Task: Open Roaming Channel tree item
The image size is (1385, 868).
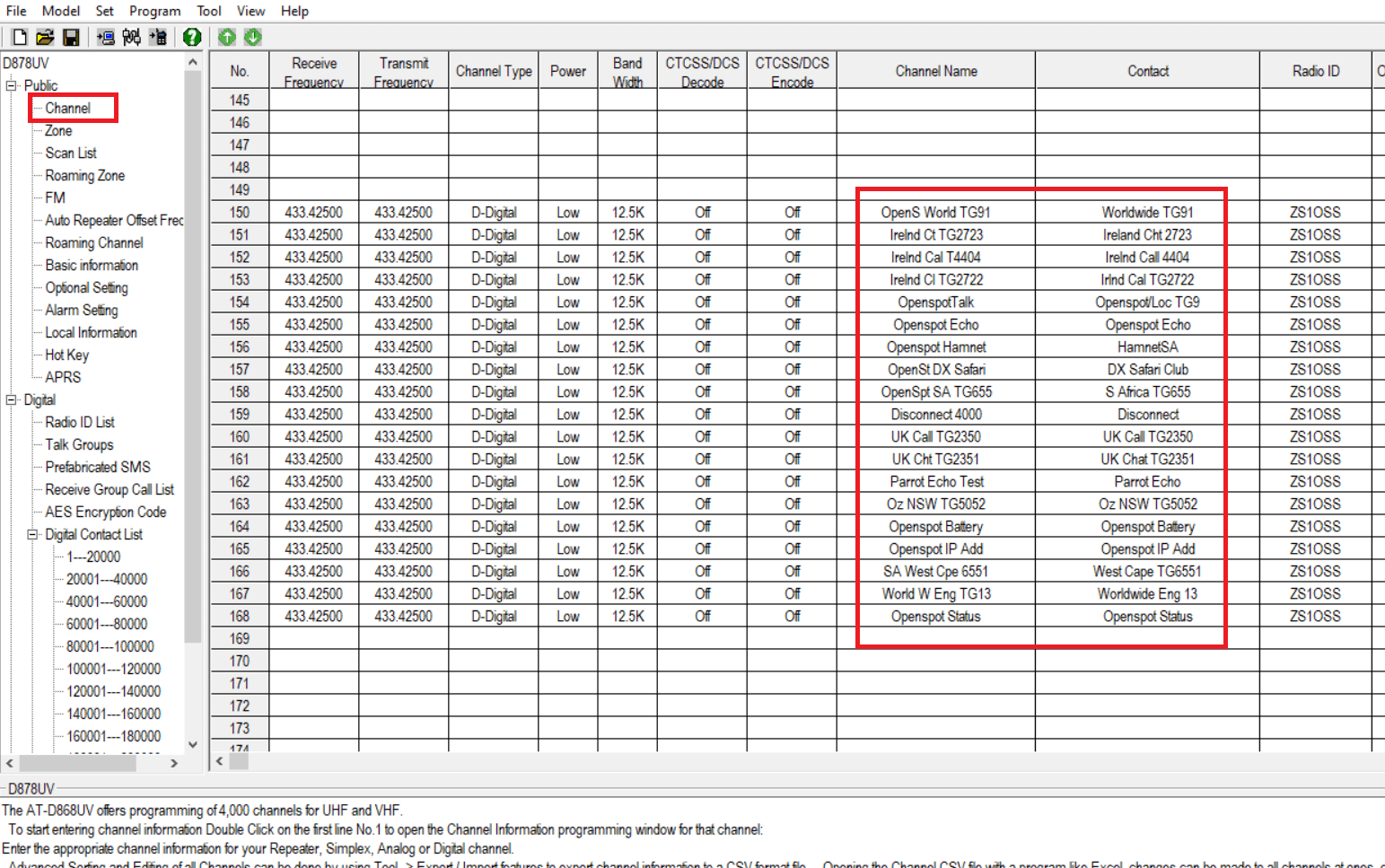Action: [x=94, y=242]
